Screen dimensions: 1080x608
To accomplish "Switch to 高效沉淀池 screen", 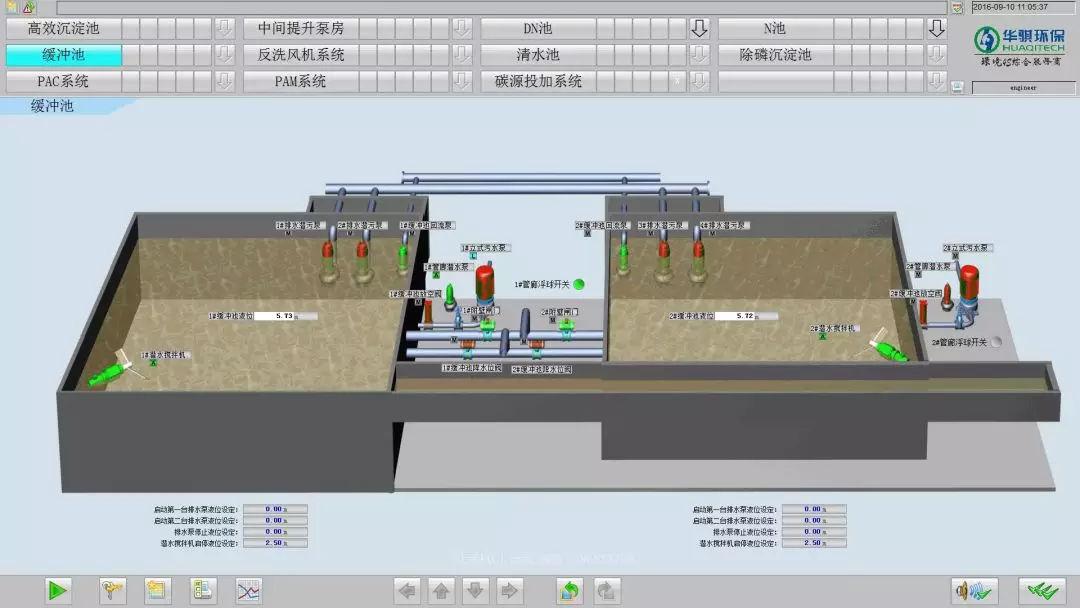I will (63, 28).
